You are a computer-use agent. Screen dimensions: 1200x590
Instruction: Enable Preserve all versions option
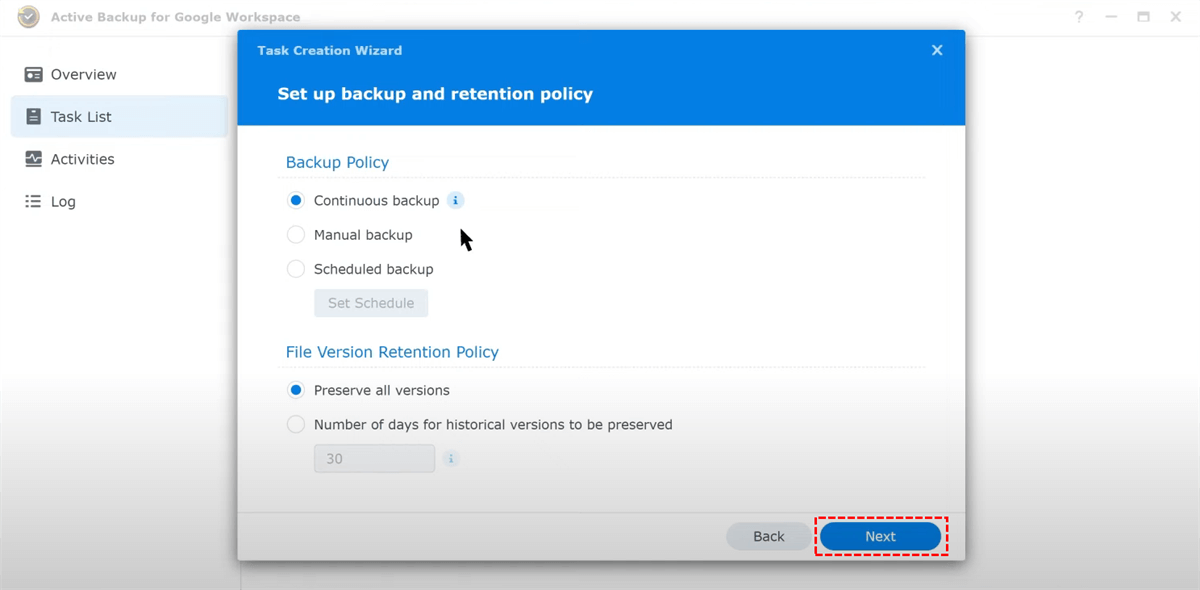[x=296, y=390]
